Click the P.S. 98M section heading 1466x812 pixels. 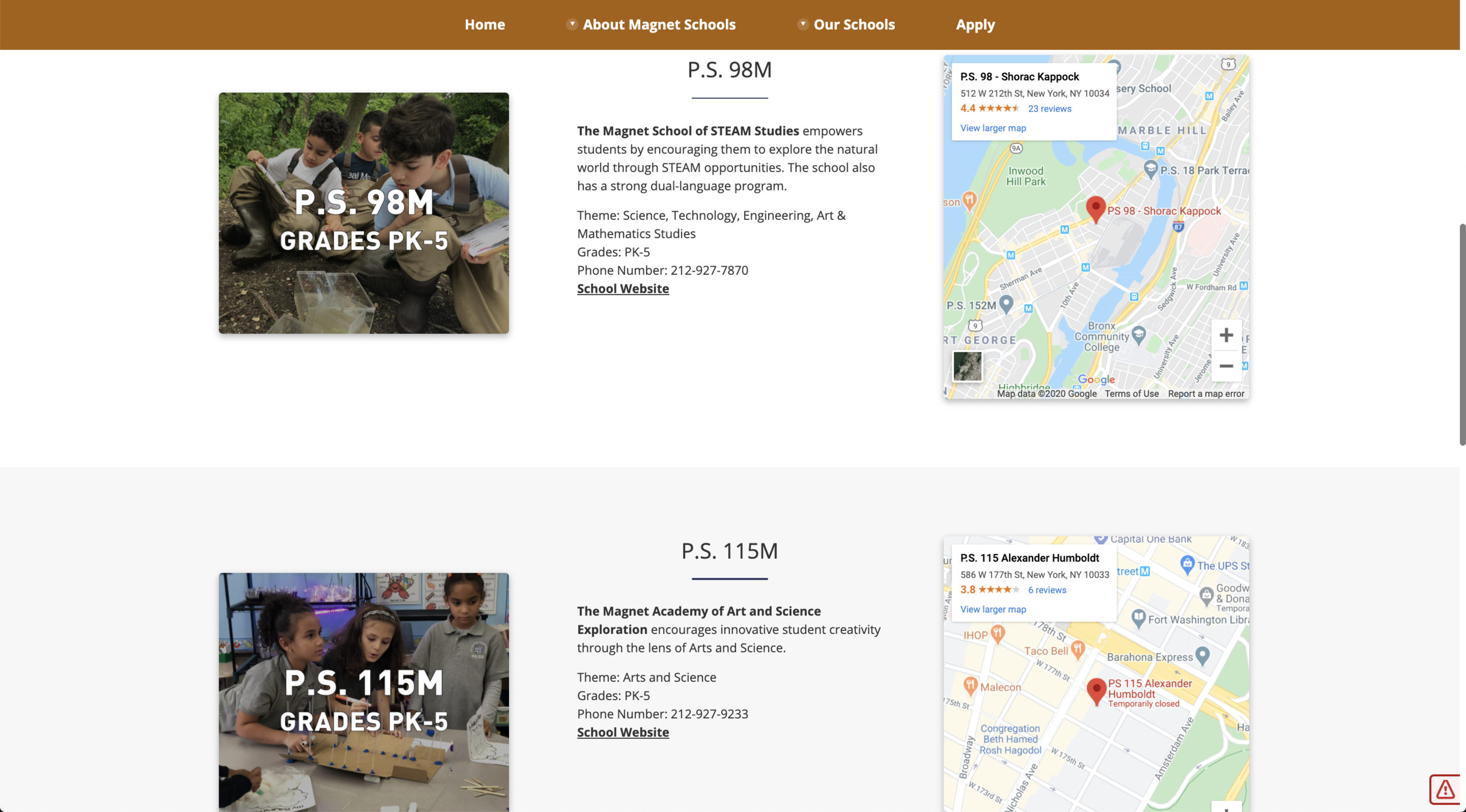[x=729, y=70]
